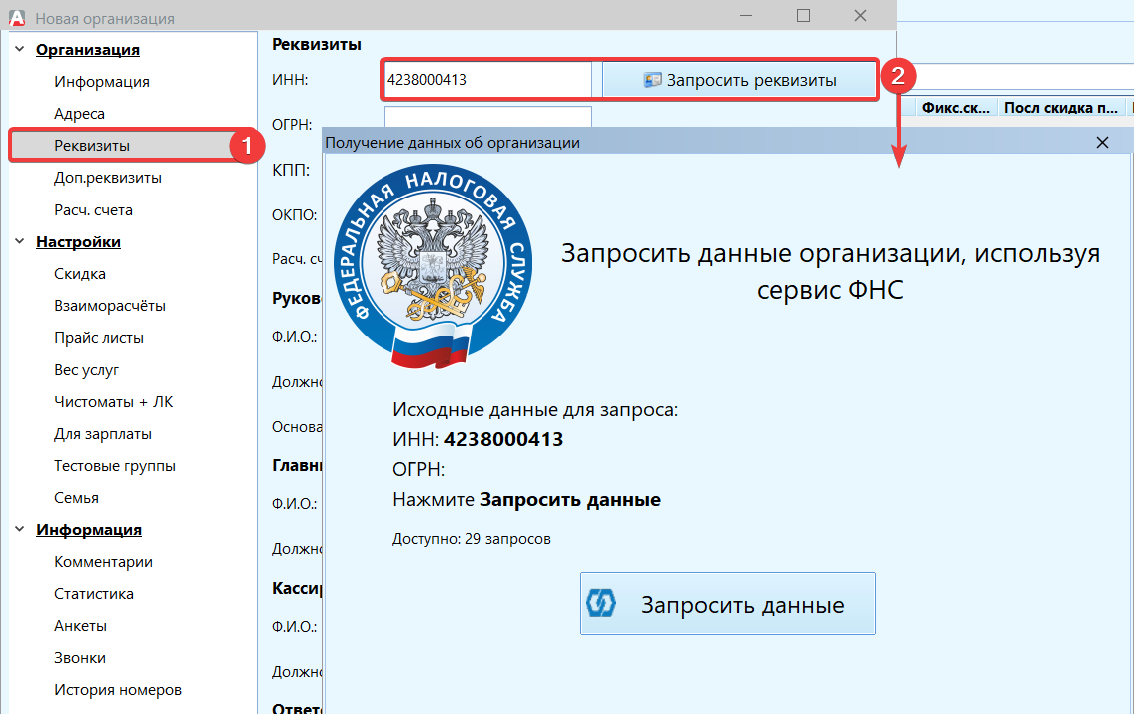Open the Информация item under Организация
The width and height of the screenshot is (1134, 714).
[x=102, y=82]
